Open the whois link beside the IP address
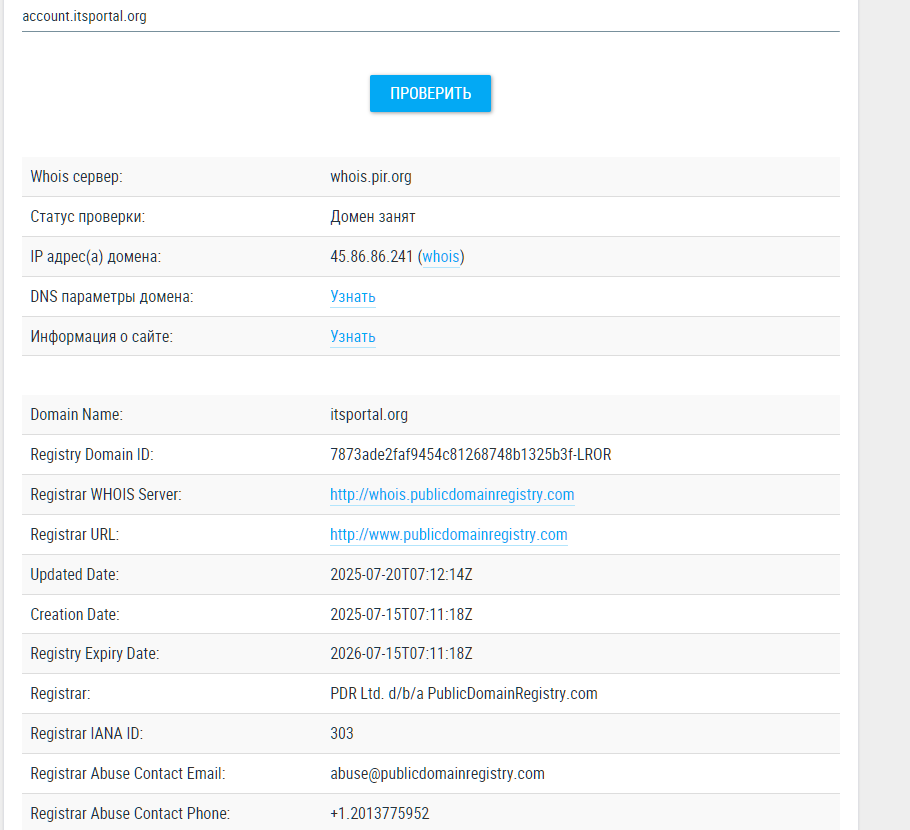 (441, 257)
